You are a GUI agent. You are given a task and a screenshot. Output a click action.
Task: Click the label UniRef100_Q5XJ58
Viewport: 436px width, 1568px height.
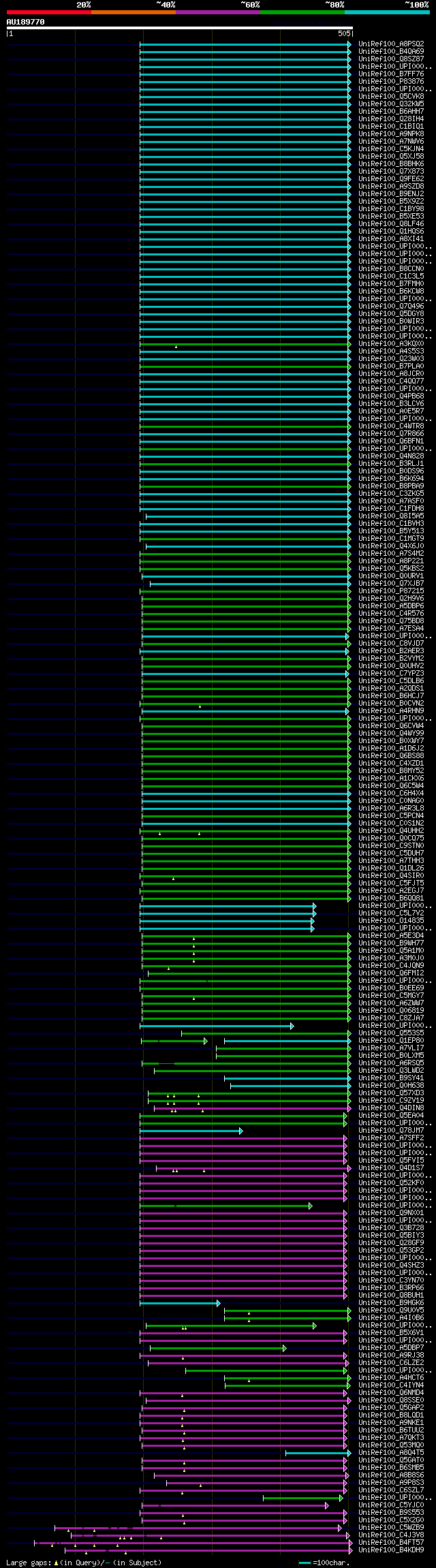(391, 157)
